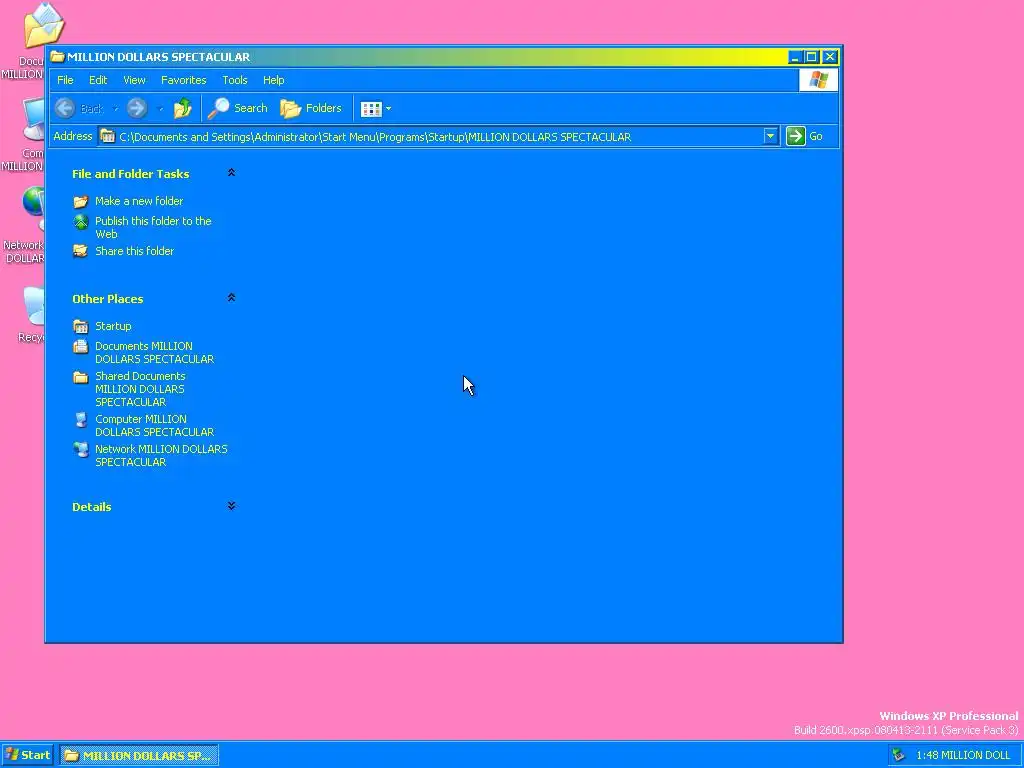Image resolution: width=1024 pixels, height=768 pixels.
Task: Open the Views icon dropdown
Action: 376,109
